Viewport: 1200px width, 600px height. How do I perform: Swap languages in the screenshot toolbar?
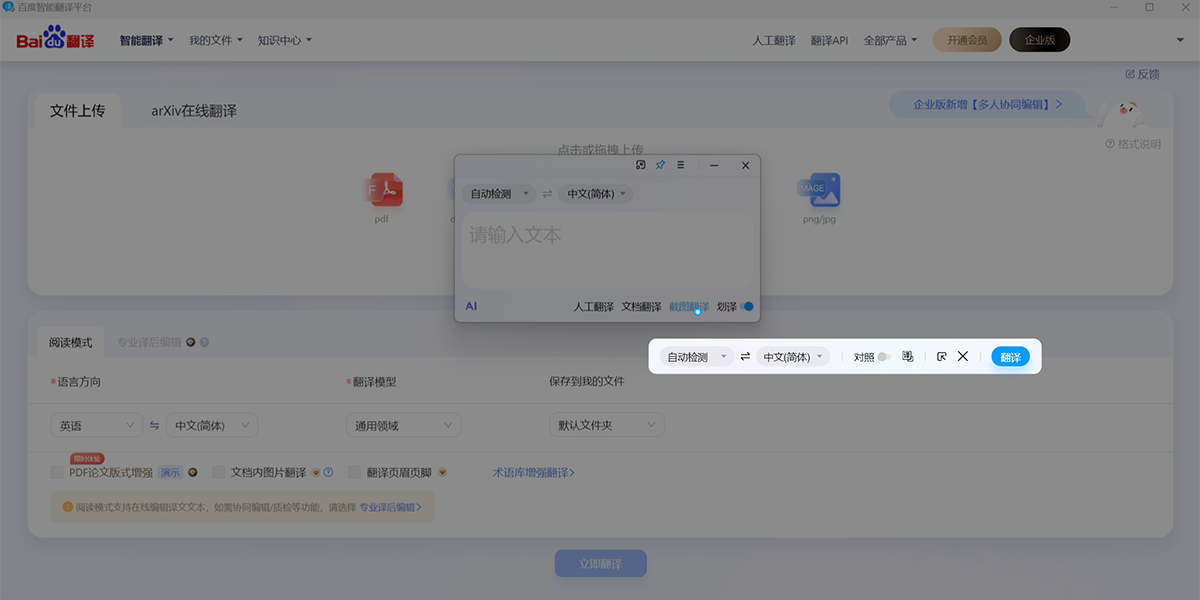point(745,357)
